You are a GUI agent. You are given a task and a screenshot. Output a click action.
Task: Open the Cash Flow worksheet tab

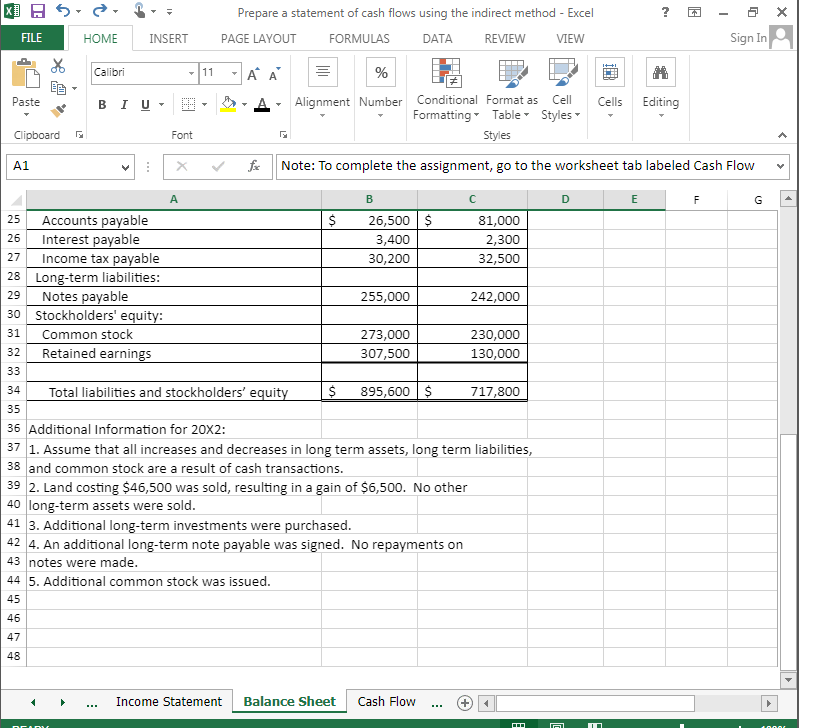click(x=387, y=702)
